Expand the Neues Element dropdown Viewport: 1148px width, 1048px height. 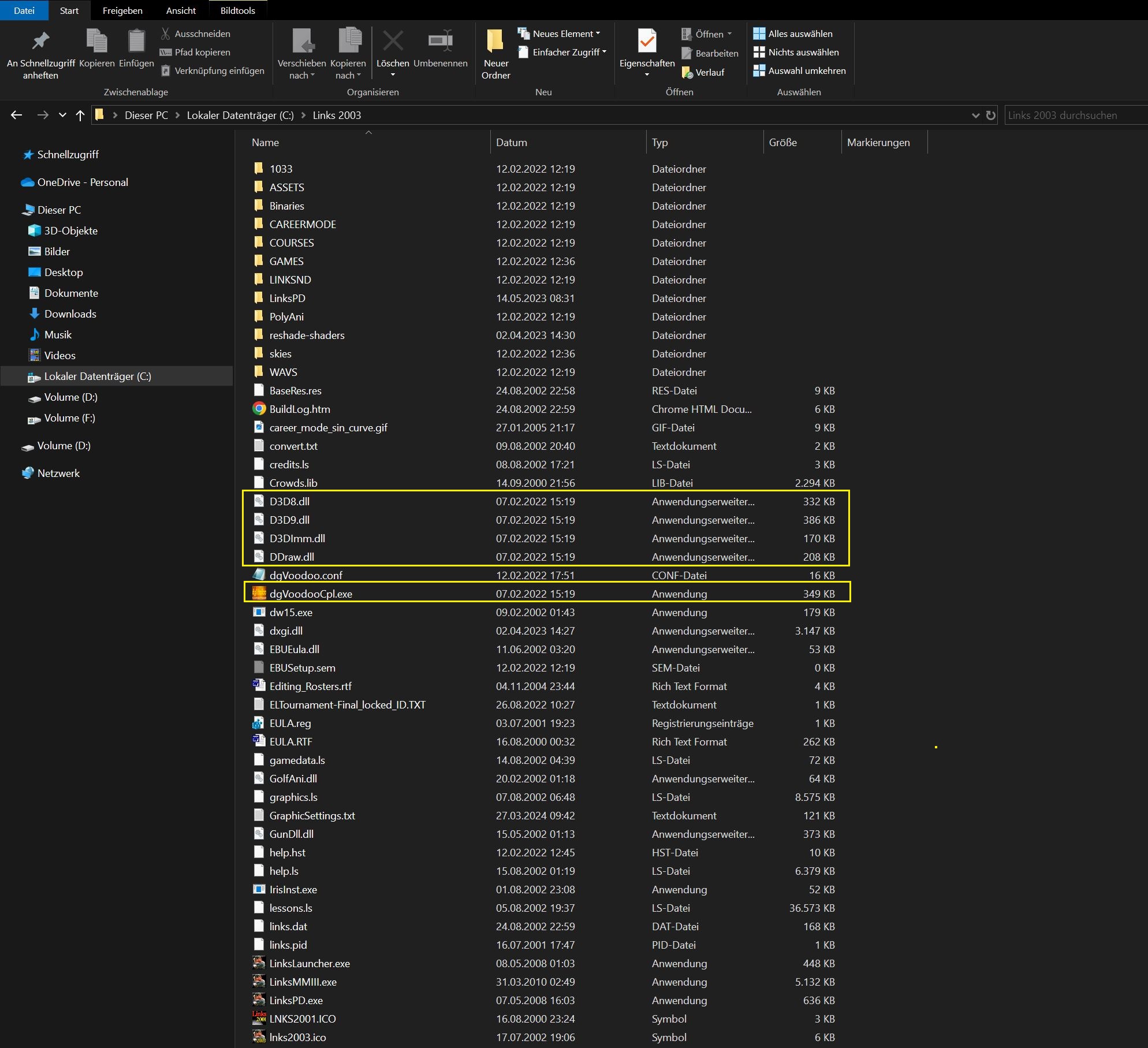[x=598, y=33]
